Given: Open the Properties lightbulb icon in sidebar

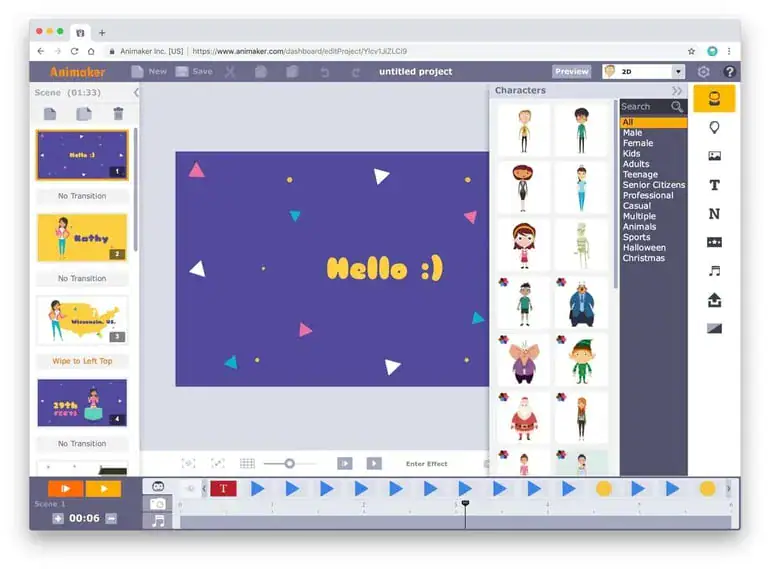Looking at the screenshot, I should (x=714, y=128).
